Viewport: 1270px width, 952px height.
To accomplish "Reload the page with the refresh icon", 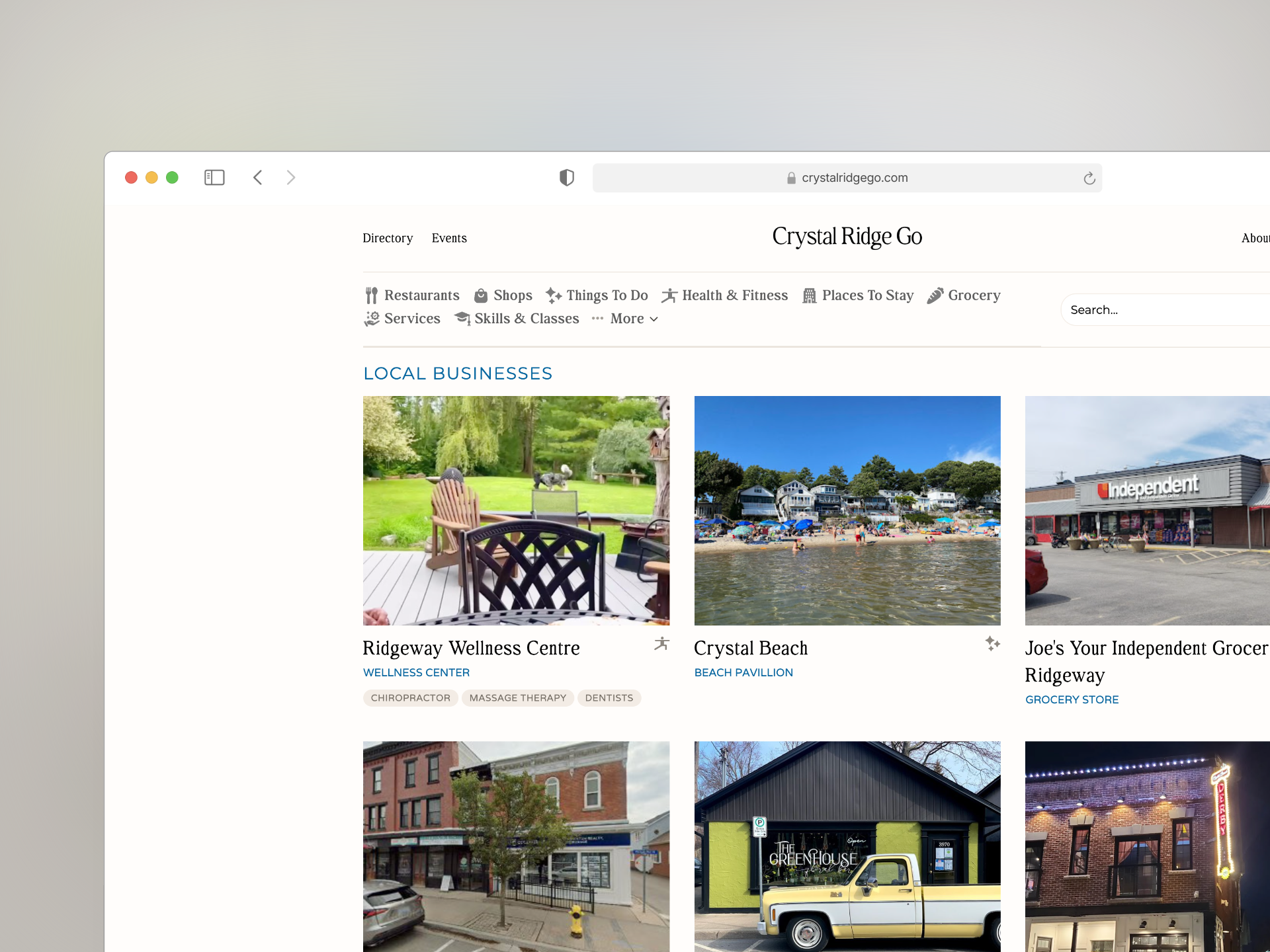I will pos(1089,178).
